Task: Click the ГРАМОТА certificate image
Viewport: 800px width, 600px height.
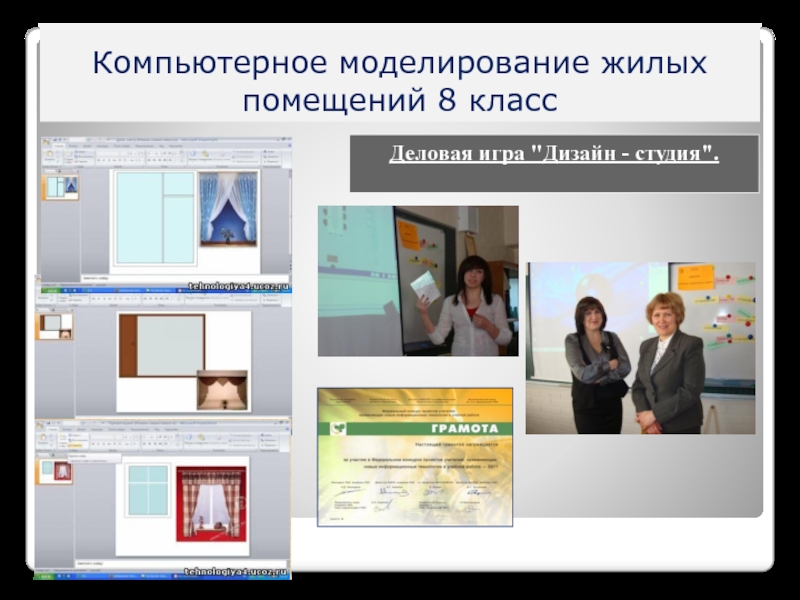Action: (414, 456)
